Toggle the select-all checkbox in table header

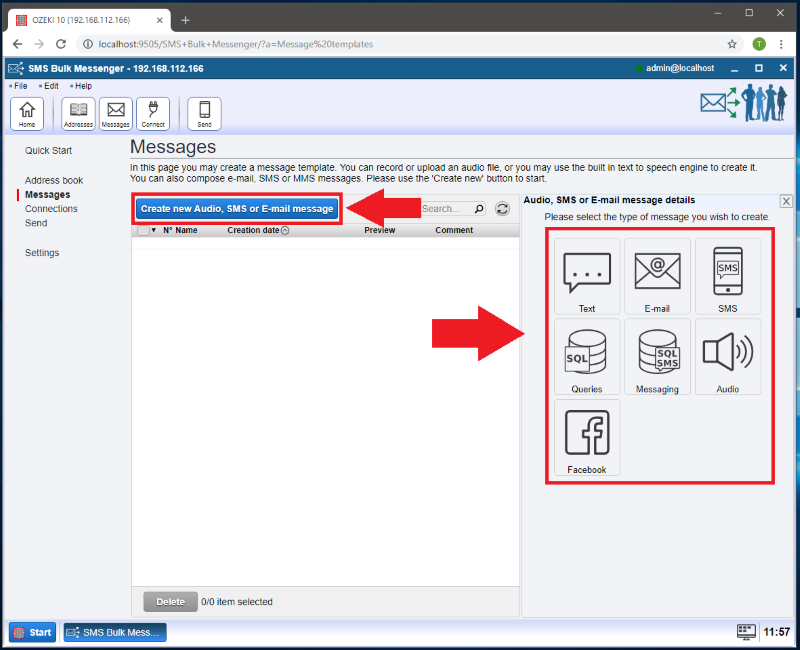point(143,230)
